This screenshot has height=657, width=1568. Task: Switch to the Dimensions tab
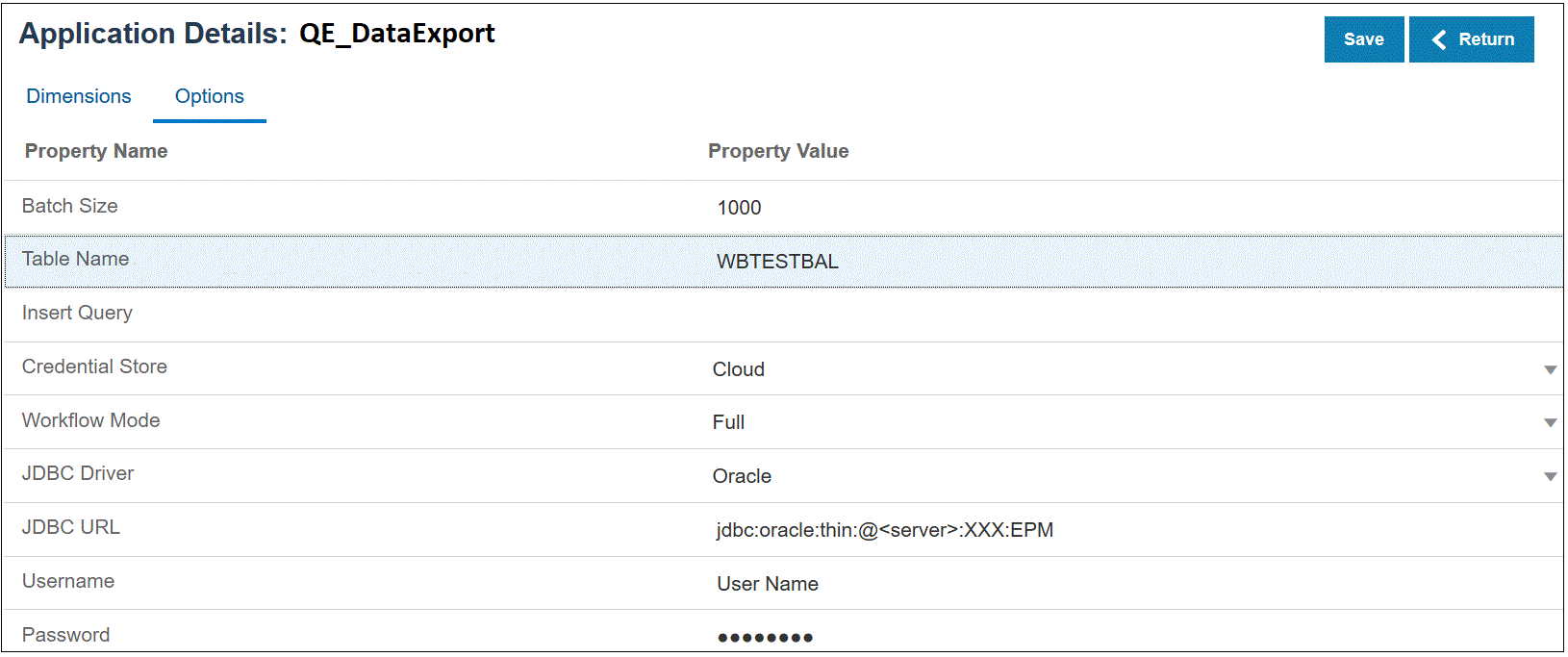[x=79, y=96]
